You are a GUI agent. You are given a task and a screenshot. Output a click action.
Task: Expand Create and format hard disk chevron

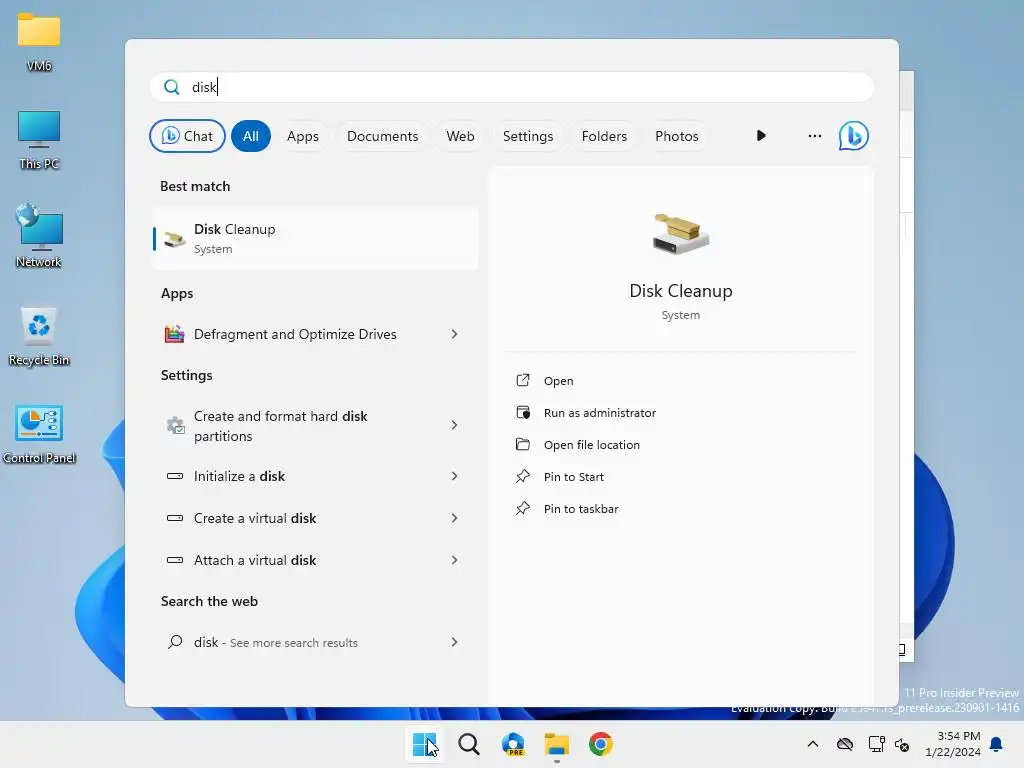coord(455,425)
